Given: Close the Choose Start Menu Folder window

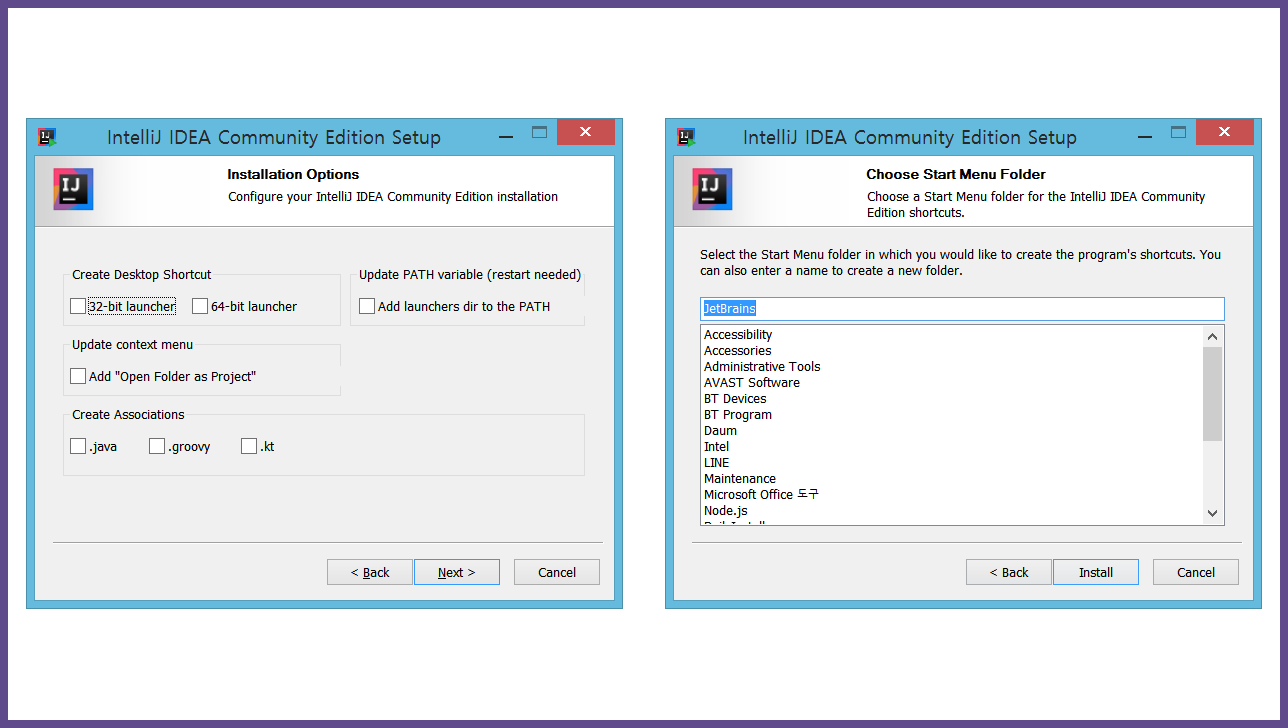Looking at the screenshot, I should [x=1225, y=132].
